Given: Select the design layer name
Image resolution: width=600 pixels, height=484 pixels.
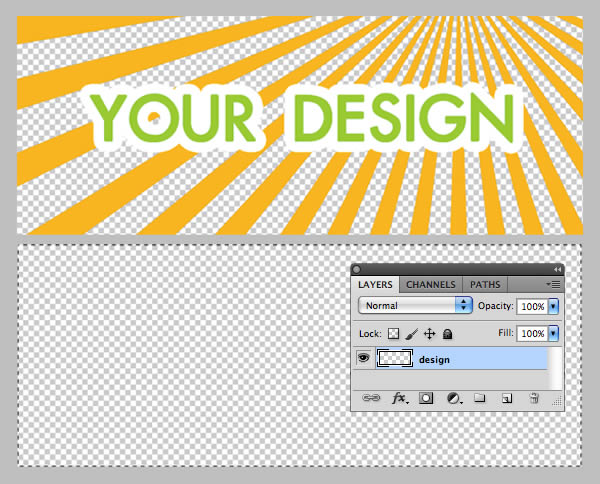Looking at the screenshot, I should [x=434, y=360].
